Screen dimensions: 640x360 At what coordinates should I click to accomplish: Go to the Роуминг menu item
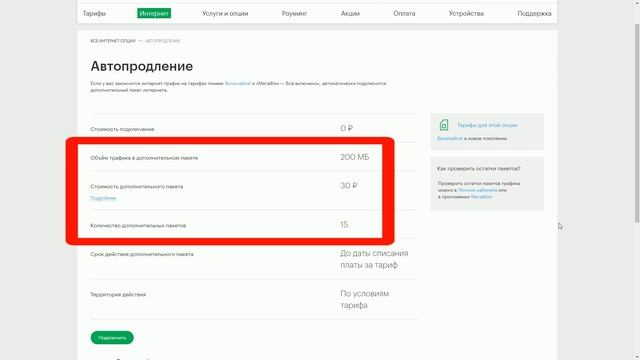tap(294, 13)
